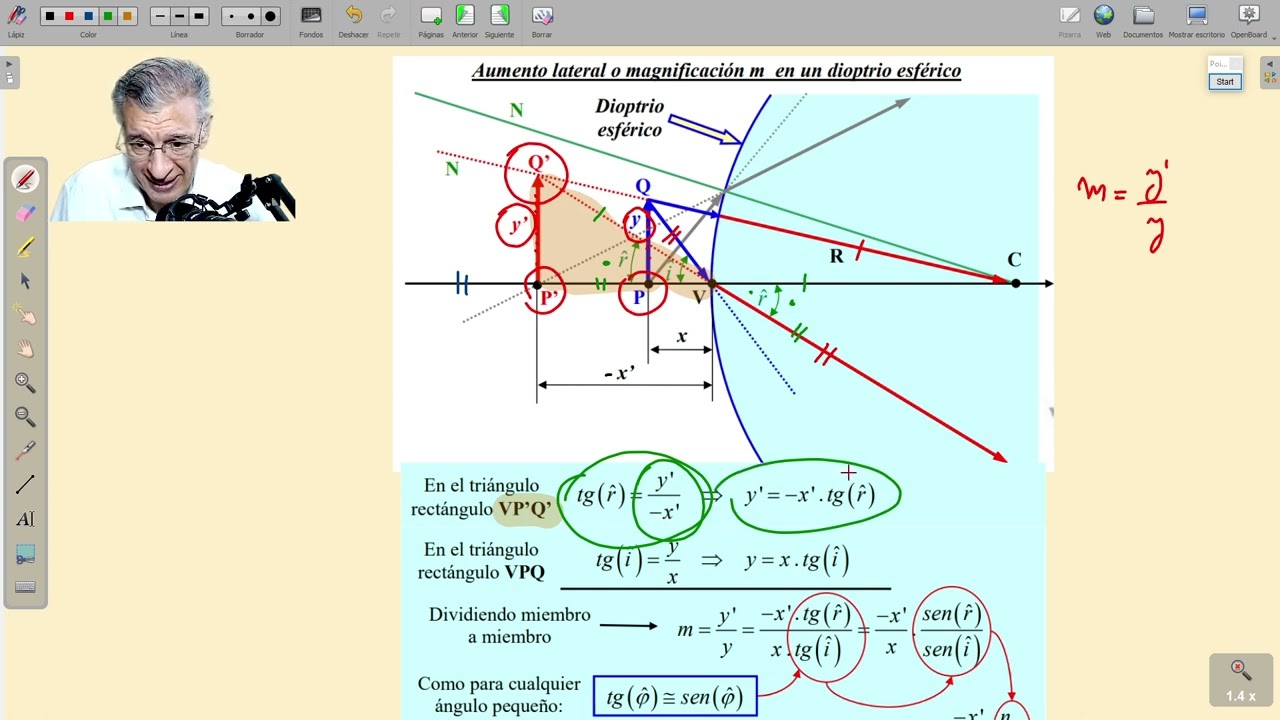Select the interact-with-items finger tool

[x=25, y=315]
